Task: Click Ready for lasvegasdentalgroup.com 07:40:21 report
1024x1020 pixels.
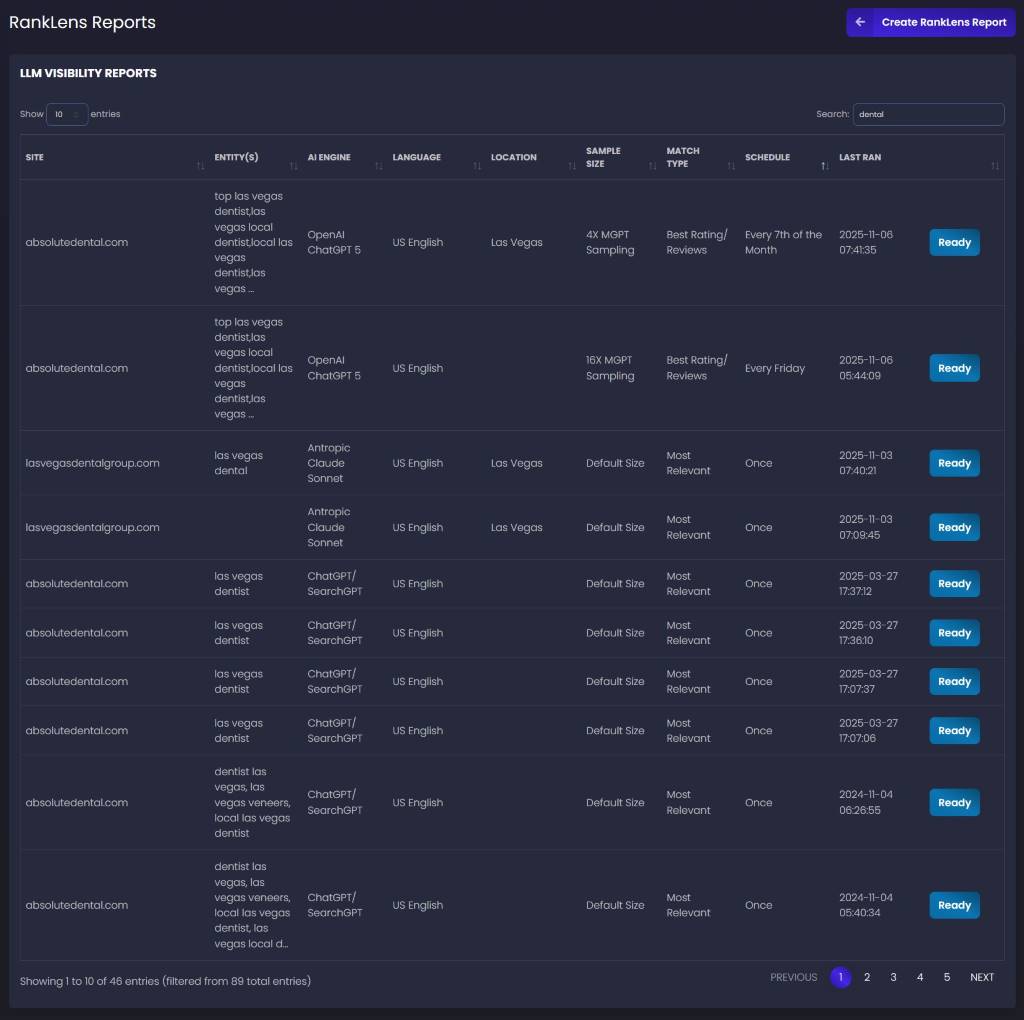Action: [x=954, y=463]
